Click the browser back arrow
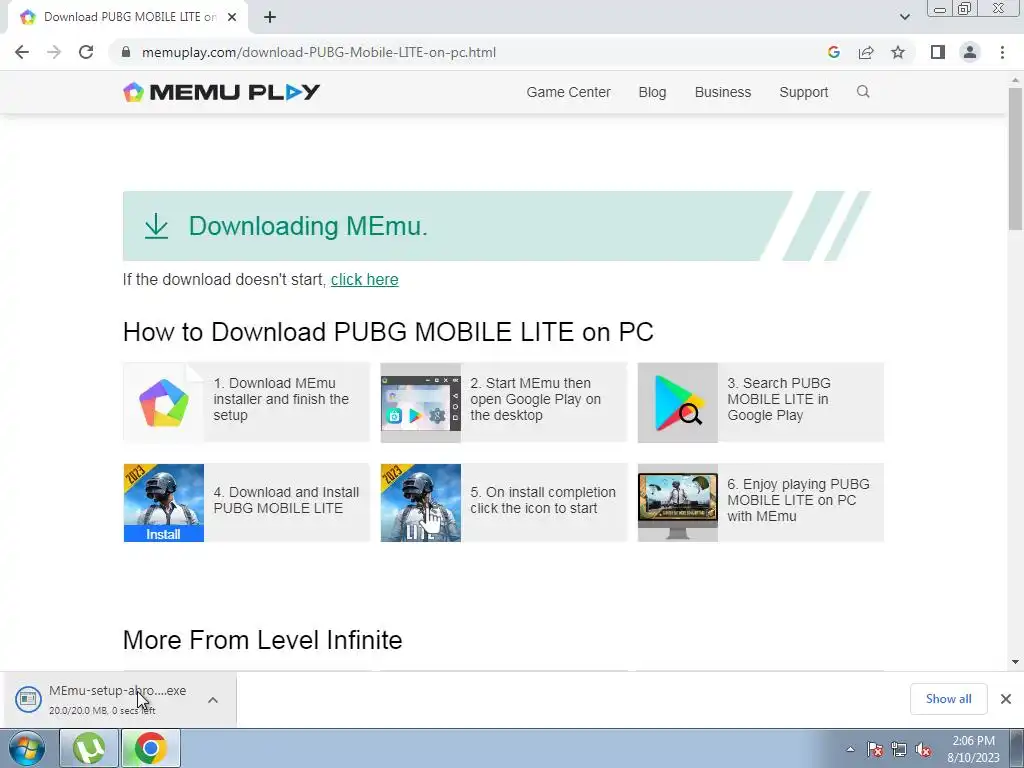1024x768 pixels. click(x=22, y=52)
